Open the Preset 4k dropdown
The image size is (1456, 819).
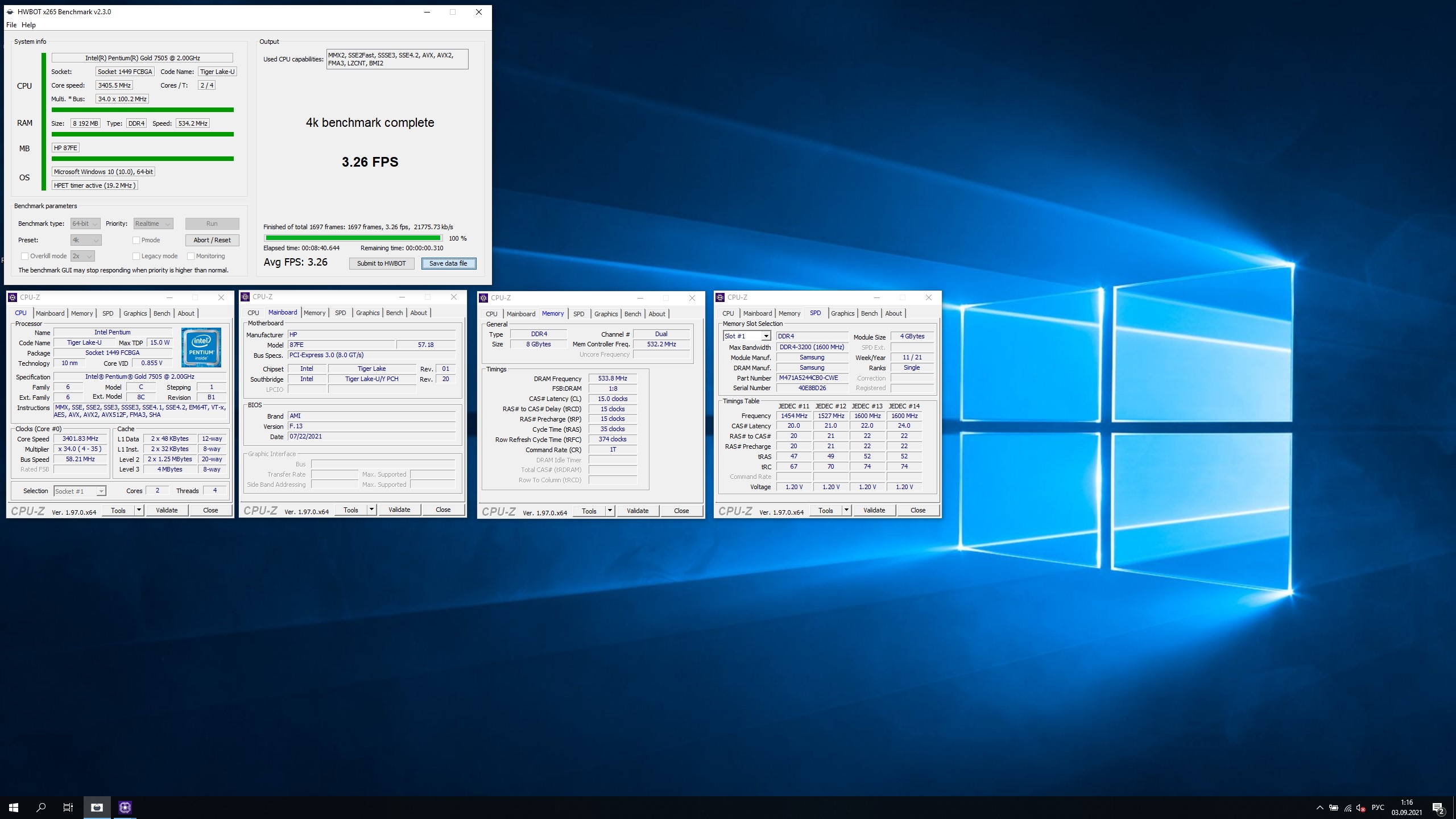tap(86, 240)
